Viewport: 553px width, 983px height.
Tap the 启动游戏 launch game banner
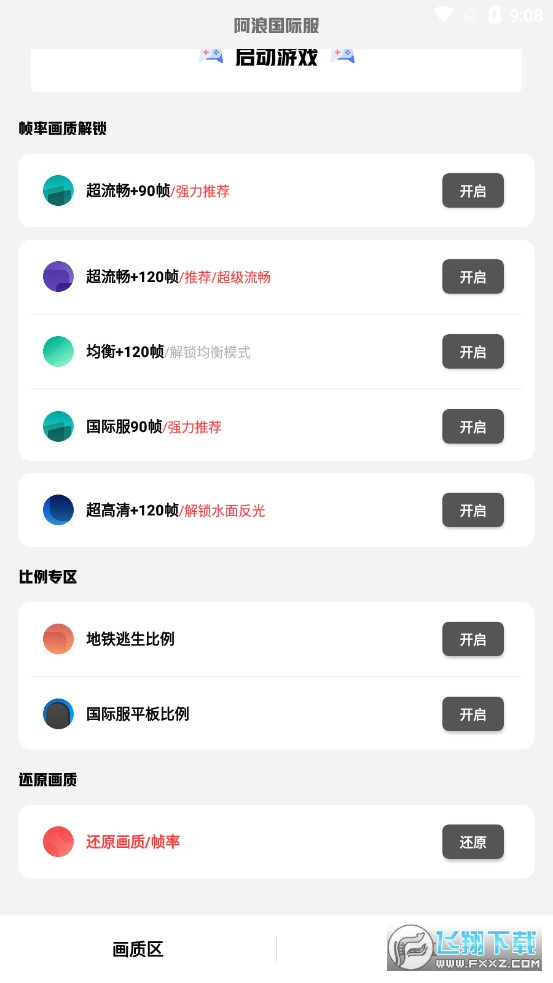point(276,69)
